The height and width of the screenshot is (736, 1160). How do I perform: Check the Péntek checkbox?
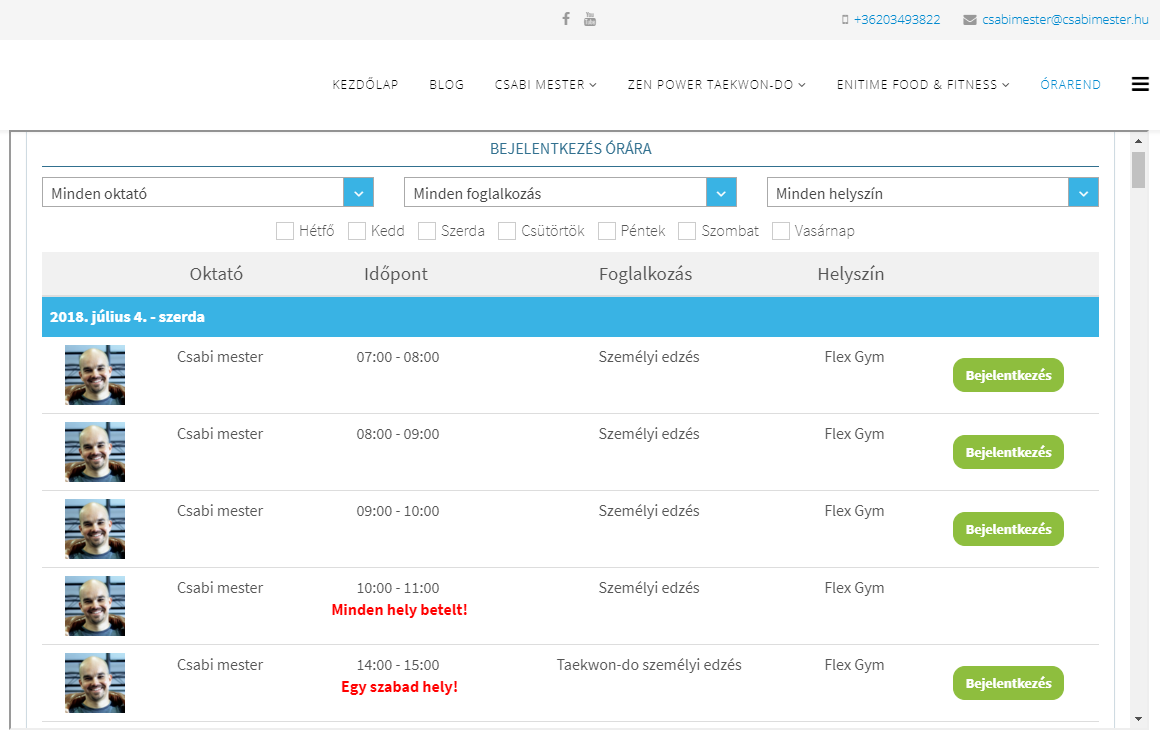(x=607, y=231)
